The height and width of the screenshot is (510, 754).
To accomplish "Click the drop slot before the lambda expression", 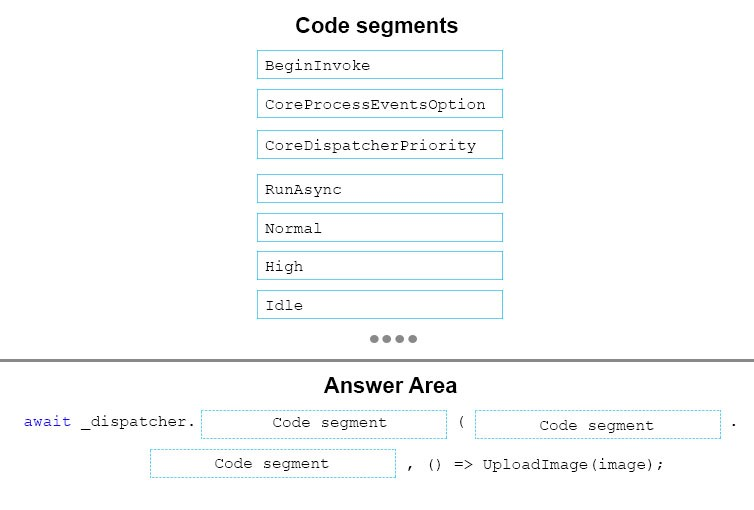I will tap(273, 463).
